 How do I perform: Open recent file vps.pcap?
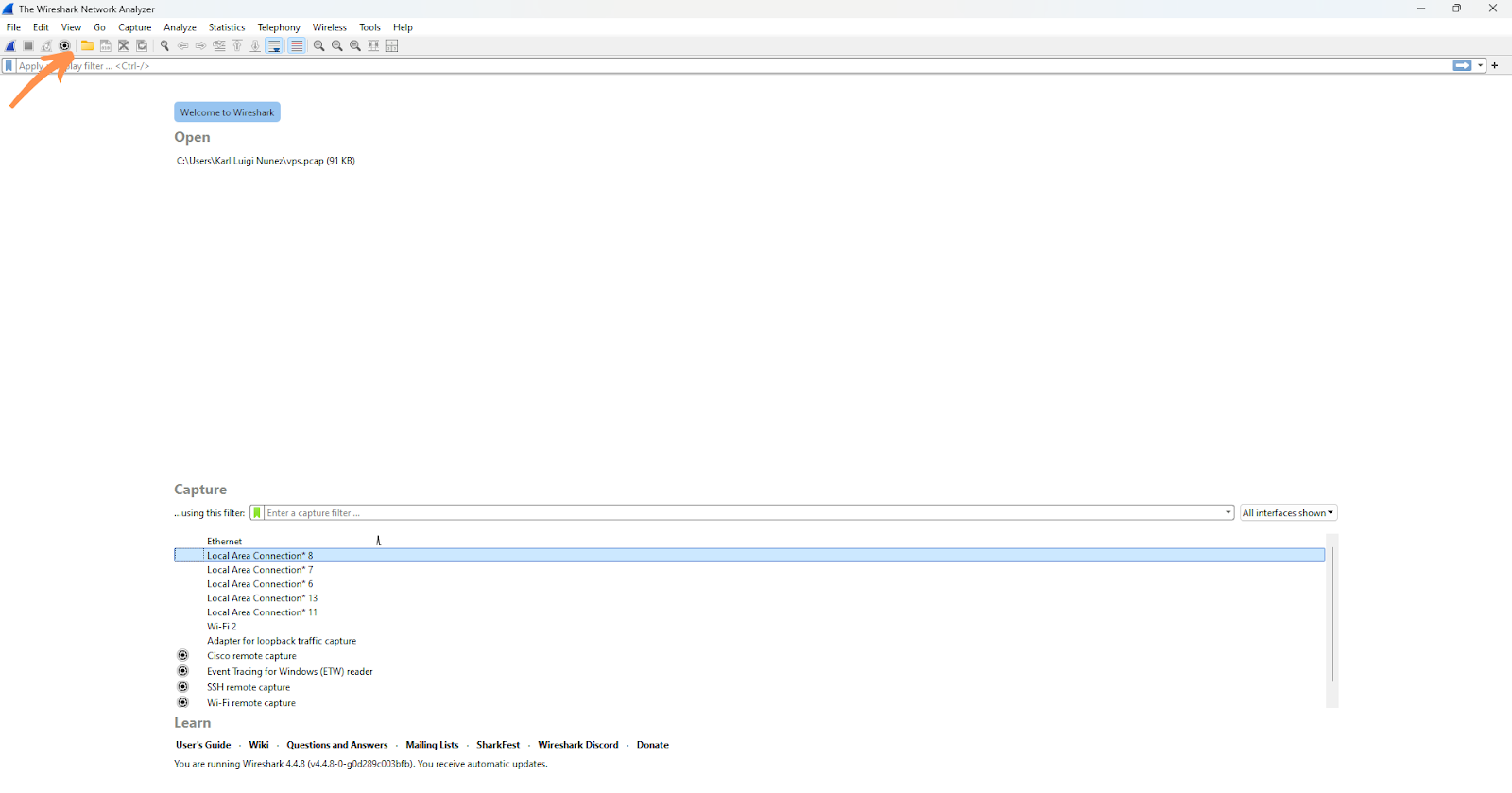click(266, 161)
